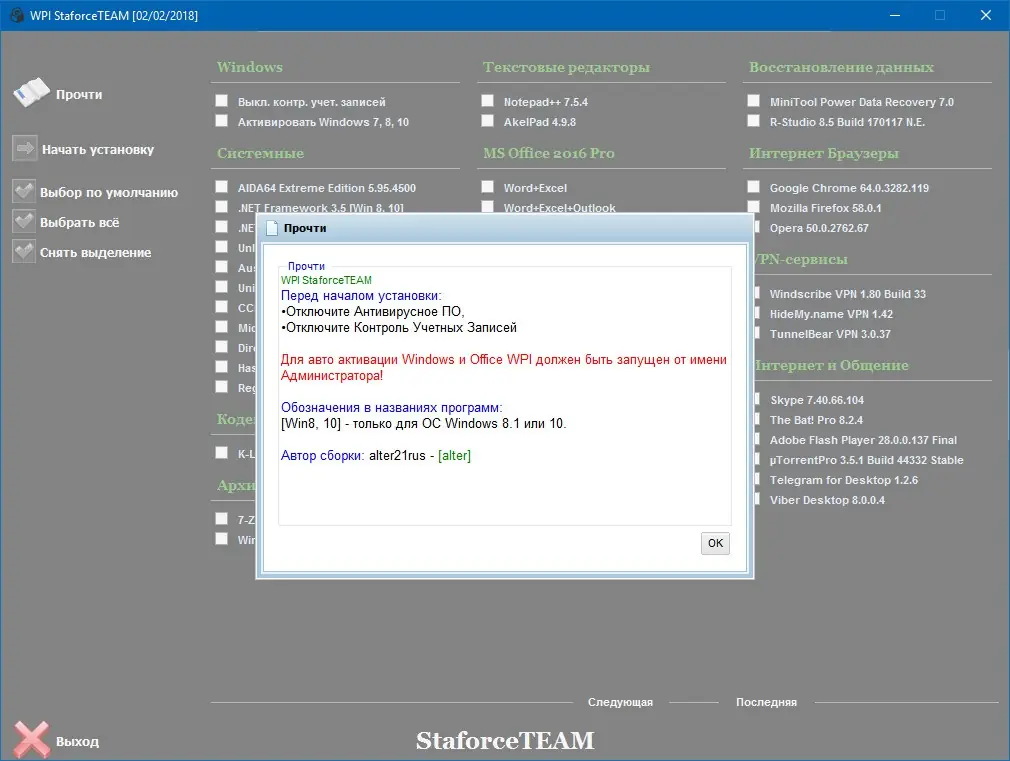The height and width of the screenshot is (761, 1010).
Task: Click the red X exit icon
Action: (x=31, y=740)
